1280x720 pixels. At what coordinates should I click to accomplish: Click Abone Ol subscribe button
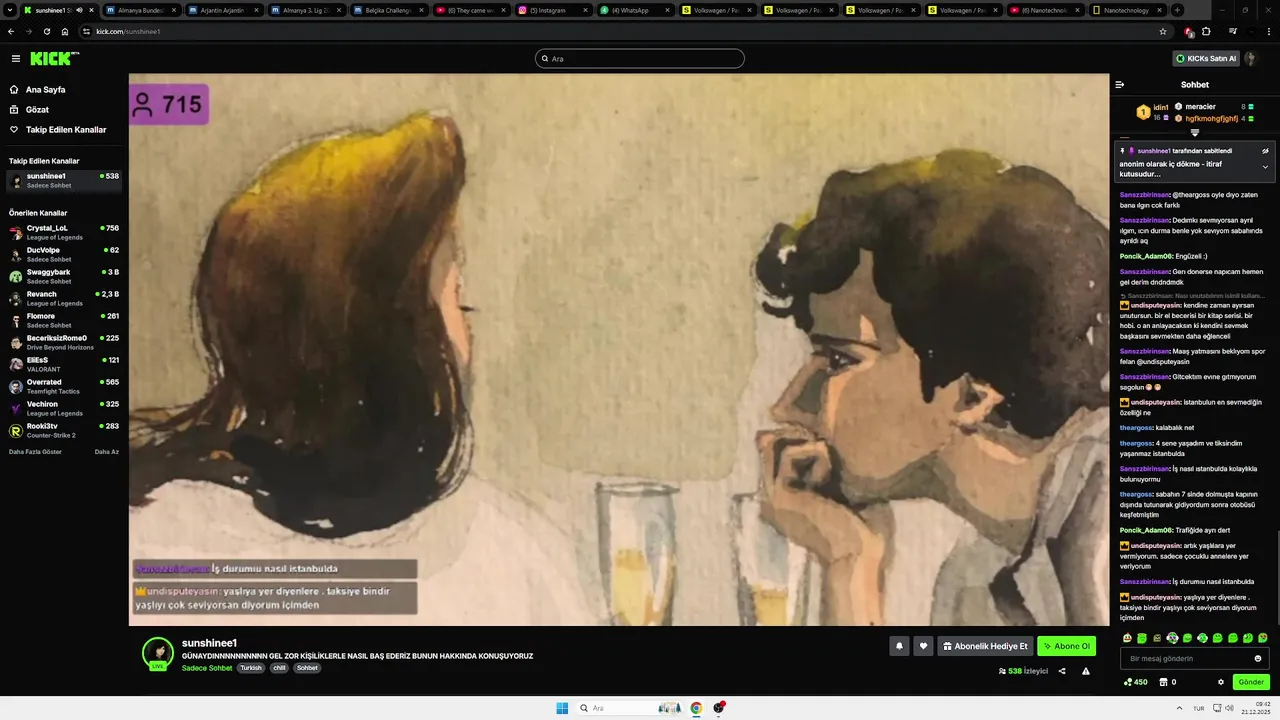pyautogui.click(x=1067, y=646)
